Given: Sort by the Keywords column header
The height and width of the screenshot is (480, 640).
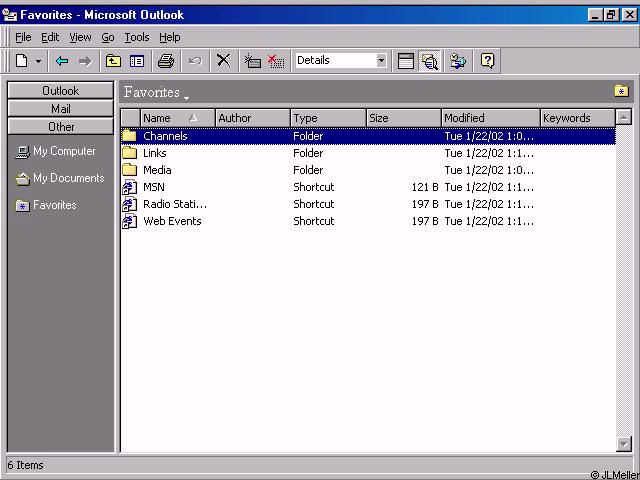Looking at the screenshot, I should click(578, 118).
